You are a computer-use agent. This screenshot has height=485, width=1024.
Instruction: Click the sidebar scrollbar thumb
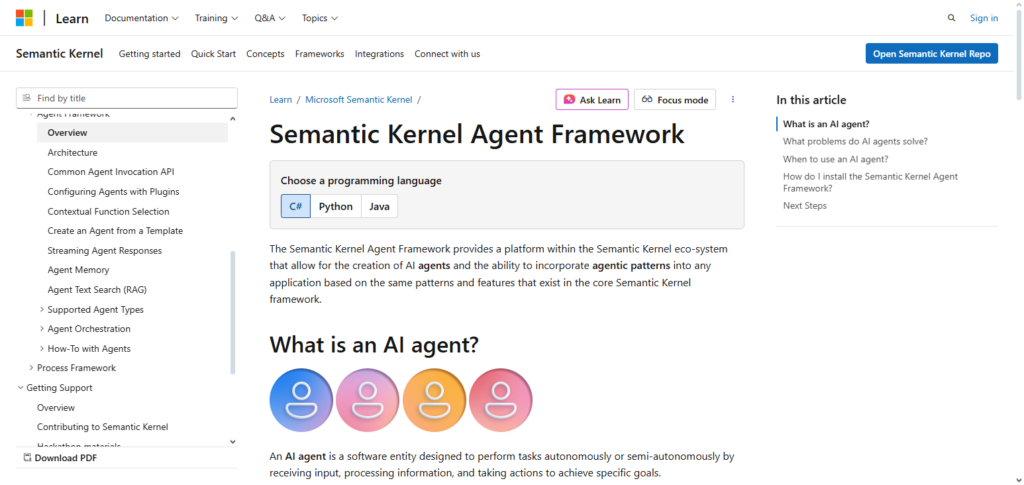coord(233,312)
